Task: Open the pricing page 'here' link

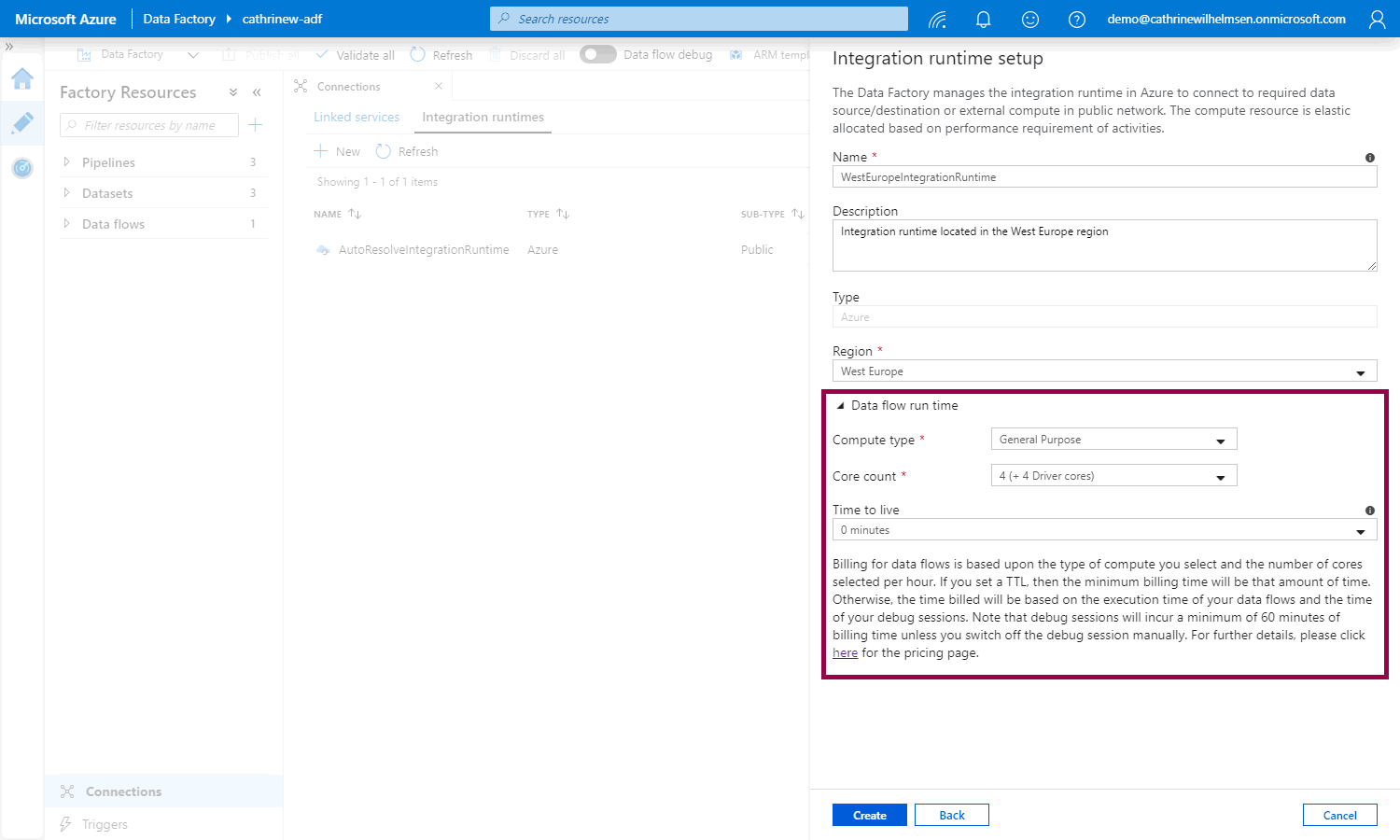Action: 845,653
